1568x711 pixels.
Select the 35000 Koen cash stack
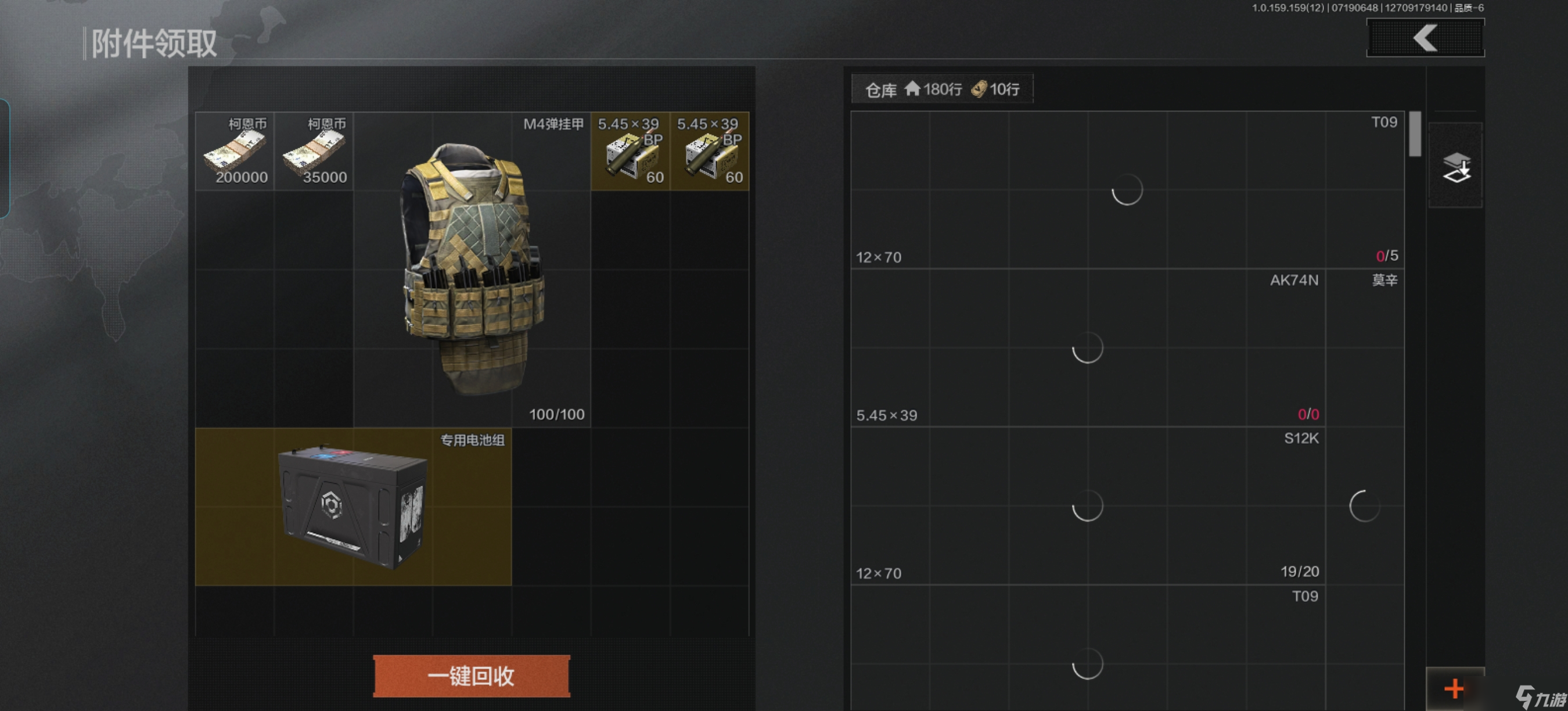[x=314, y=151]
